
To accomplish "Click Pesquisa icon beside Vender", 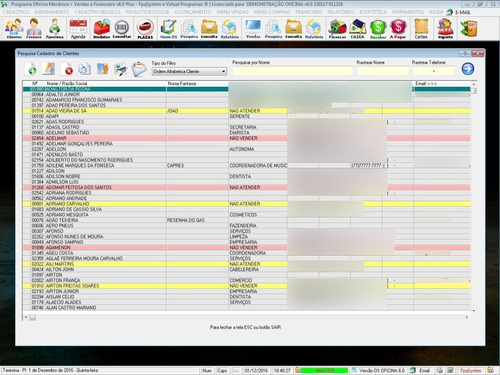I will [273, 29].
